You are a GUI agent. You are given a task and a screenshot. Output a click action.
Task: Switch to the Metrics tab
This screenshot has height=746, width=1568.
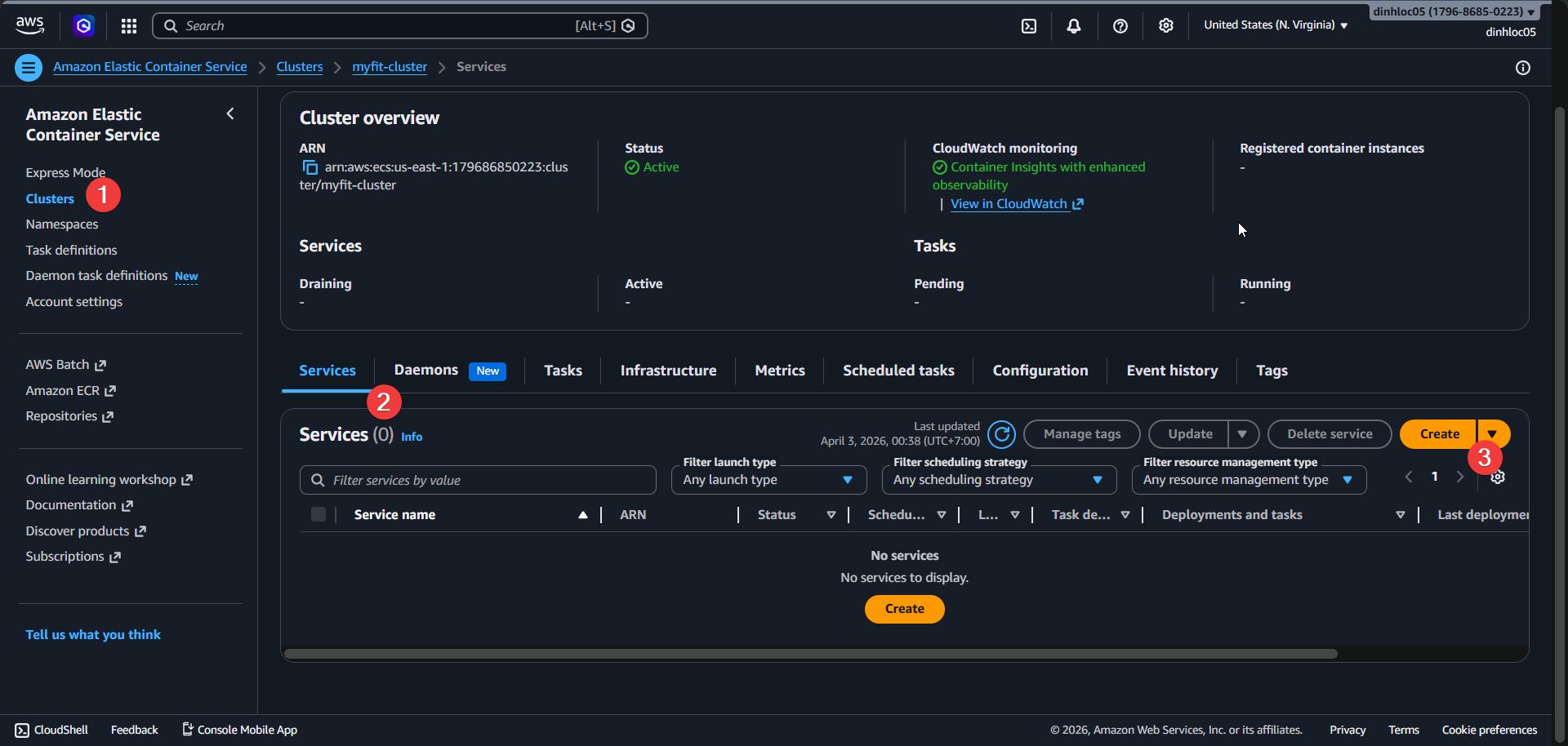point(780,370)
